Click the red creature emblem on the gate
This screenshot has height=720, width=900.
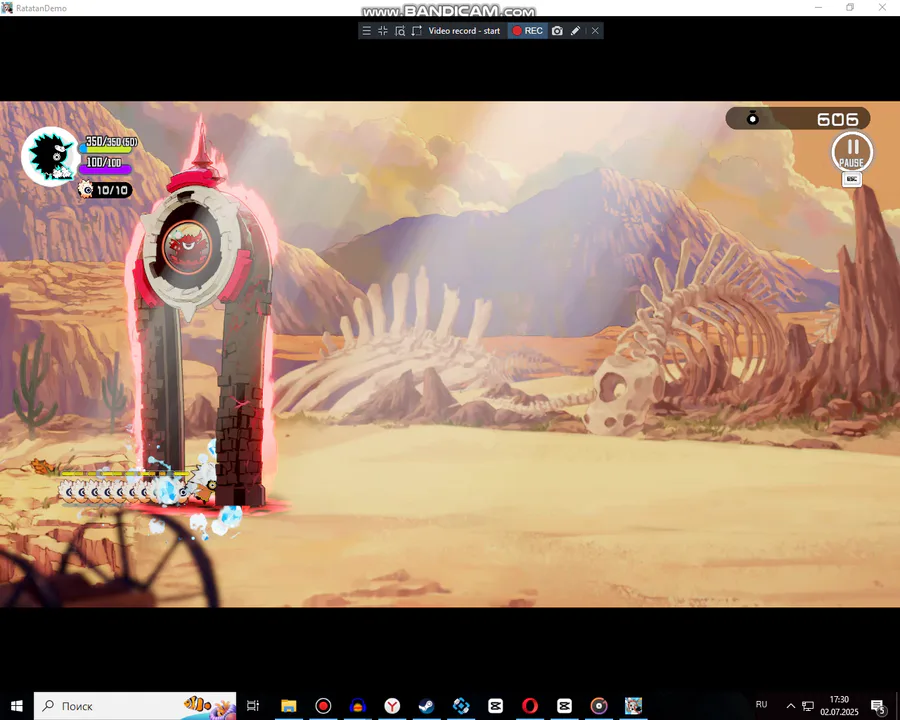(187, 247)
